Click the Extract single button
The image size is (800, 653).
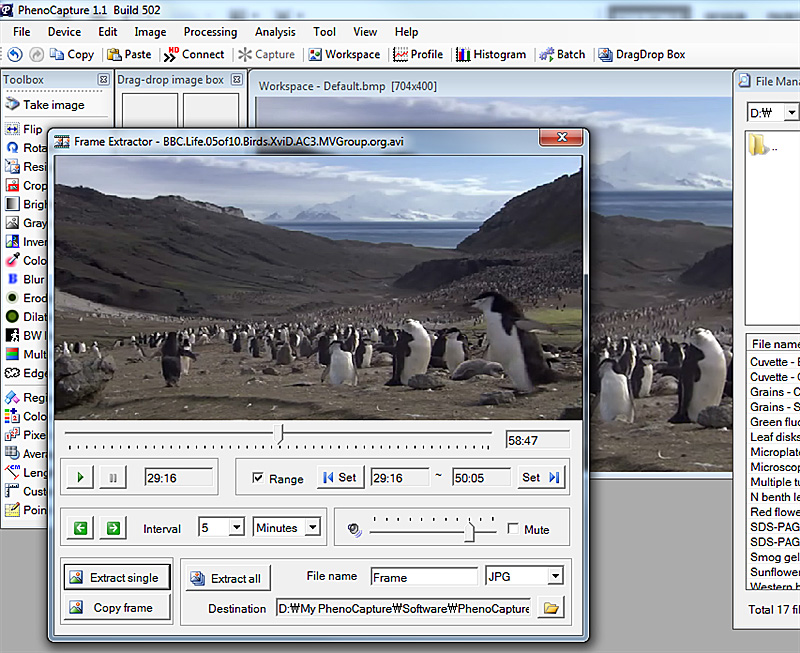(114, 577)
